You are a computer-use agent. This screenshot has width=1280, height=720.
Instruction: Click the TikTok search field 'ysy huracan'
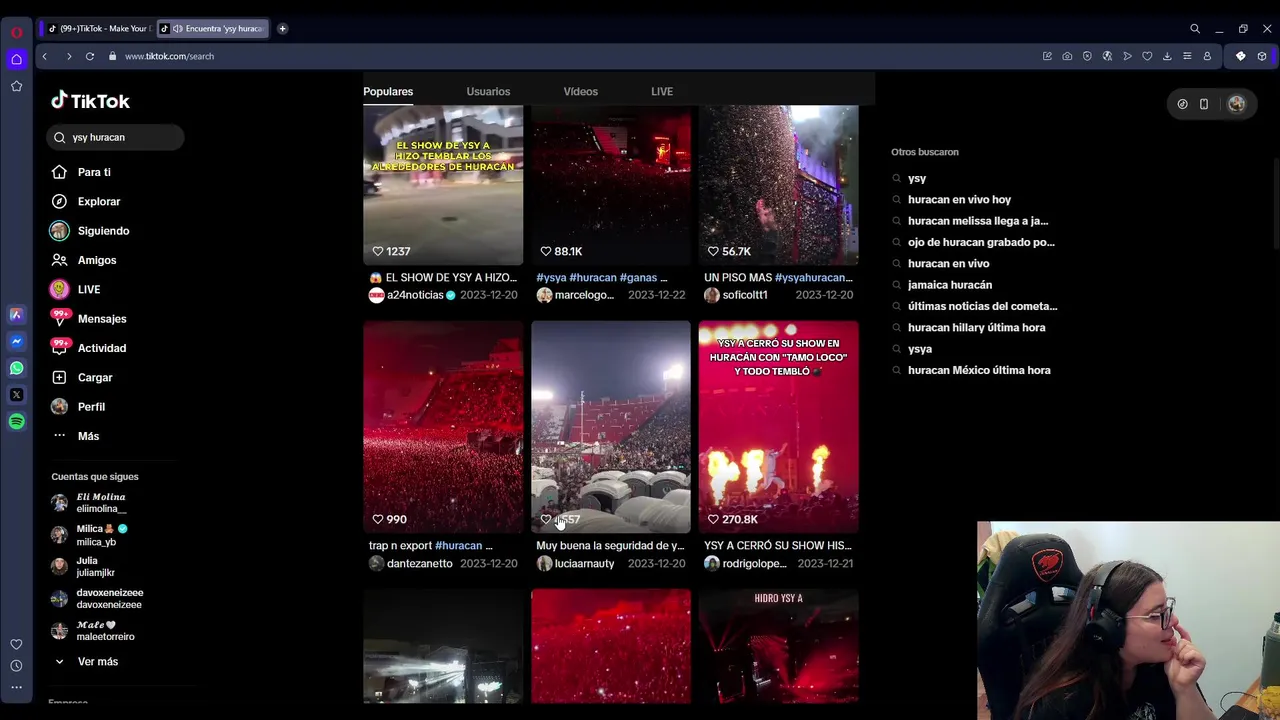click(x=115, y=137)
